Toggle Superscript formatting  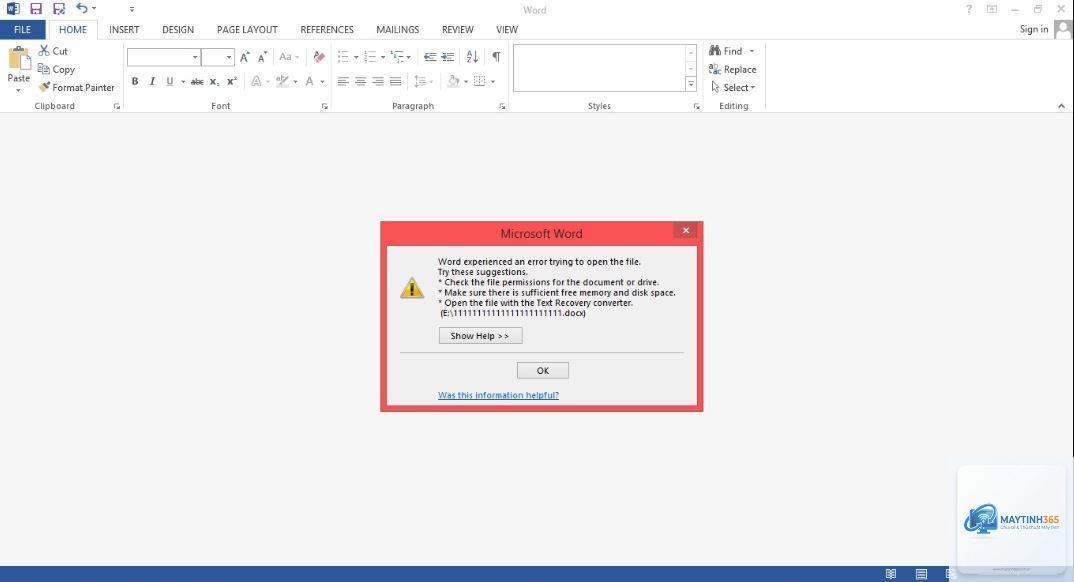coord(232,81)
